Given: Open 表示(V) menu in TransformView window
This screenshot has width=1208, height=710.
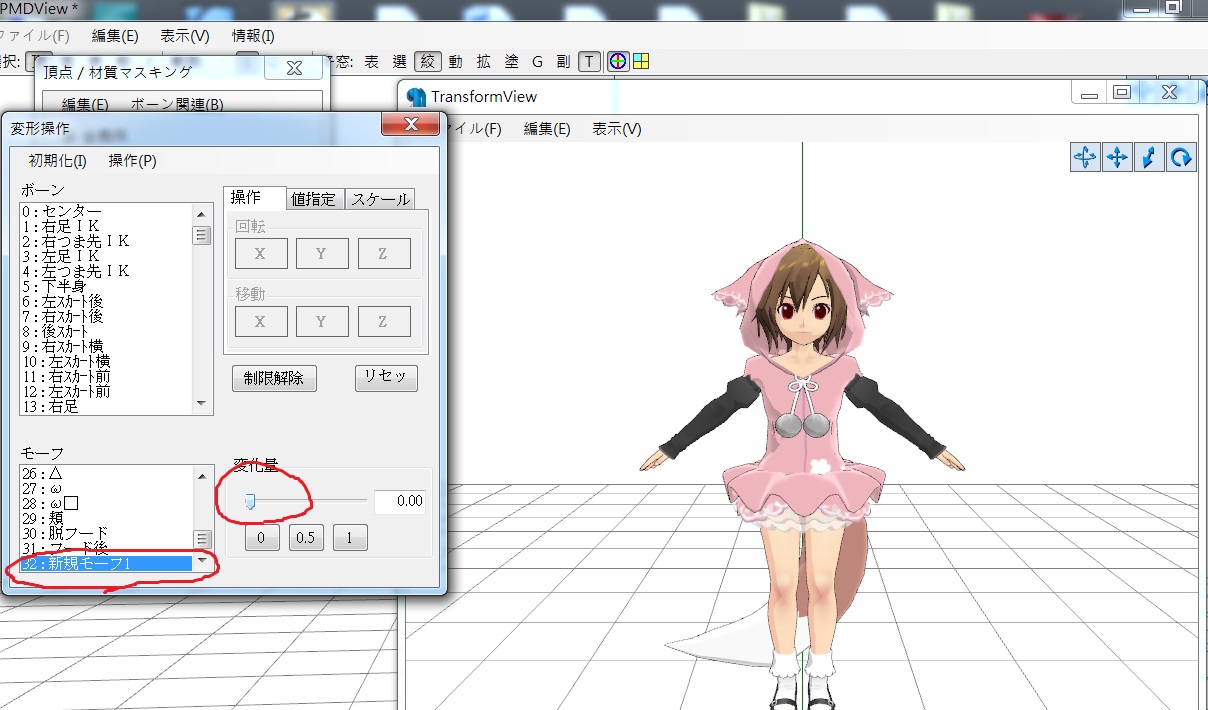Looking at the screenshot, I should coord(617,129).
